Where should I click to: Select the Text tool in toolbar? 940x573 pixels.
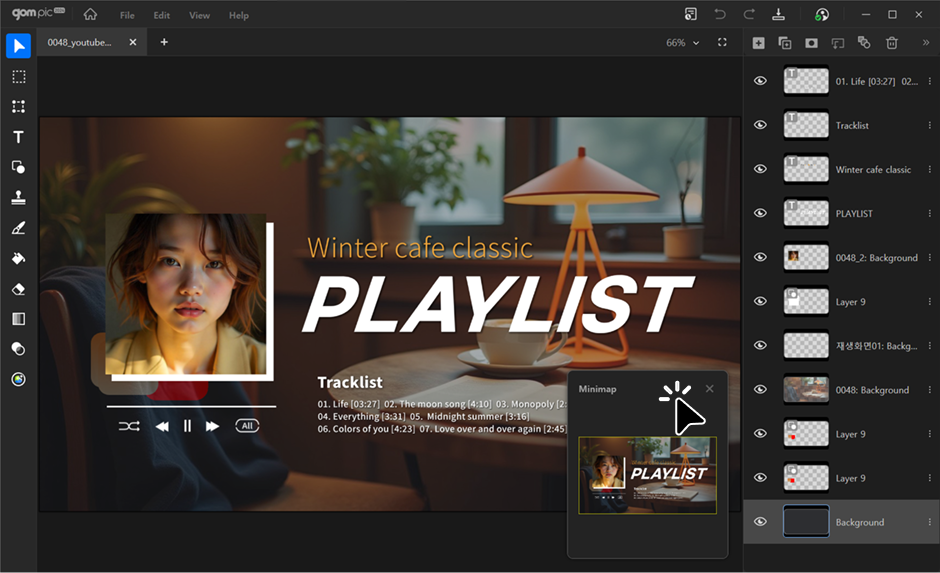(x=18, y=137)
